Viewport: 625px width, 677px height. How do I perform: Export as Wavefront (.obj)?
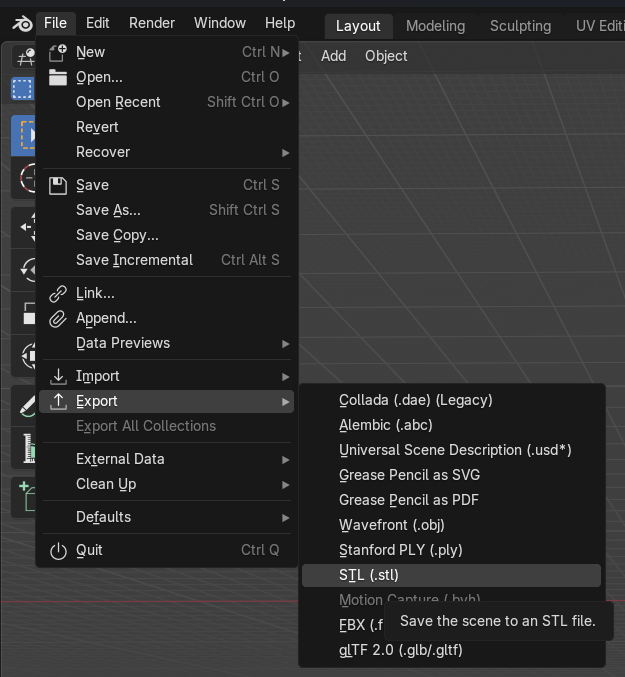[x=451, y=525]
